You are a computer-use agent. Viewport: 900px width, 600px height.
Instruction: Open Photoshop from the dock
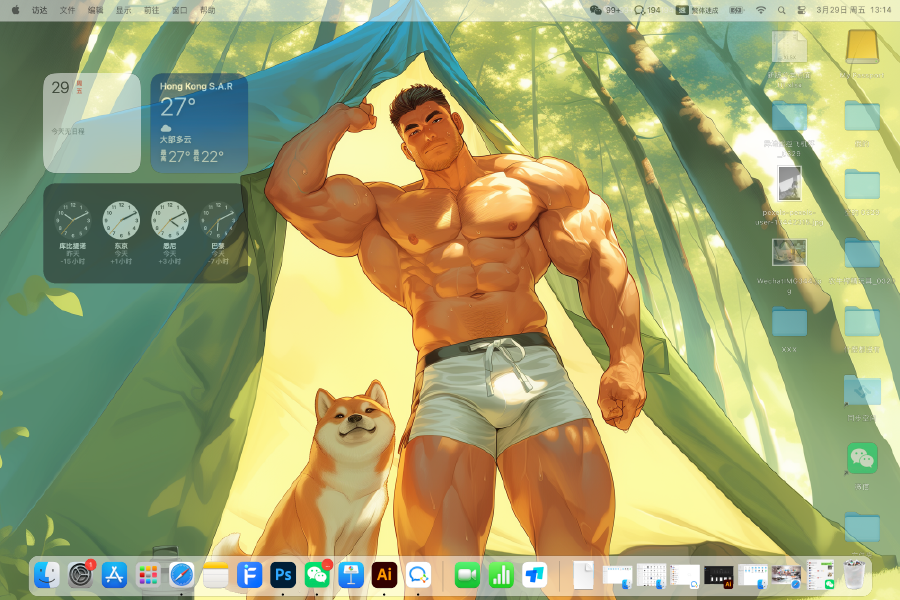[x=283, y=575]
